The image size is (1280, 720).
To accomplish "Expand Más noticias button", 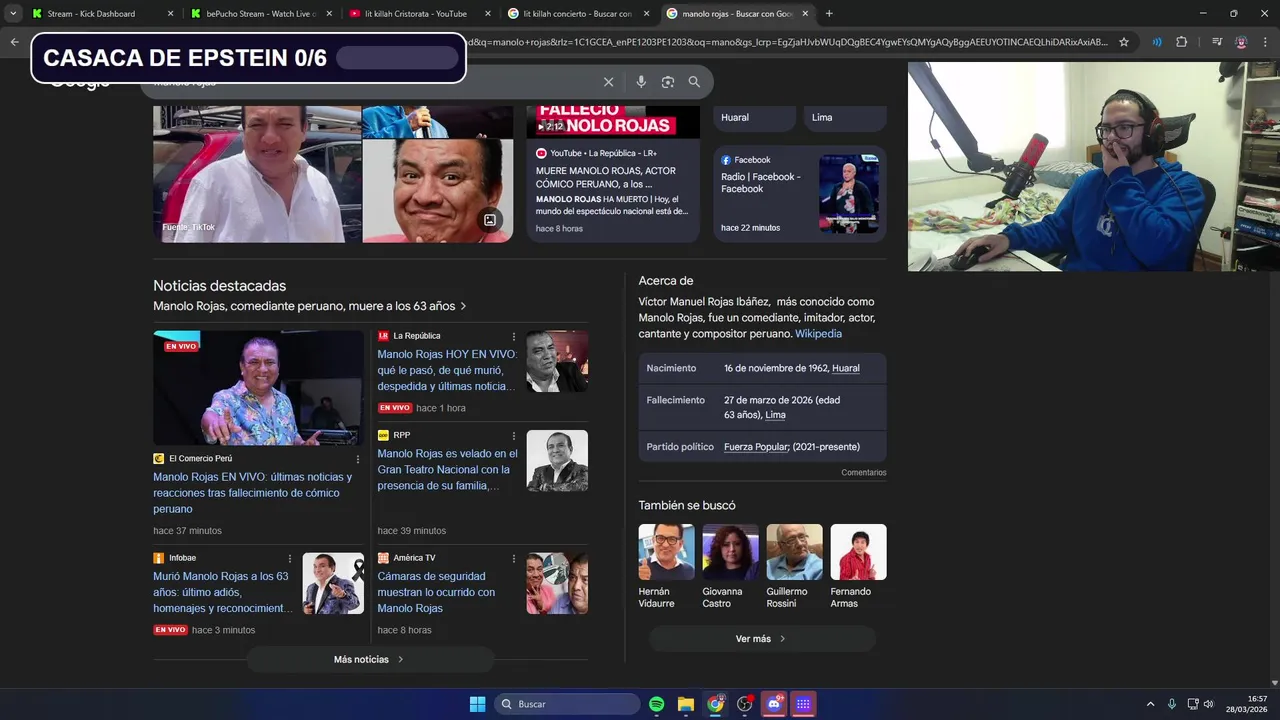I will (x=370, y=659).
